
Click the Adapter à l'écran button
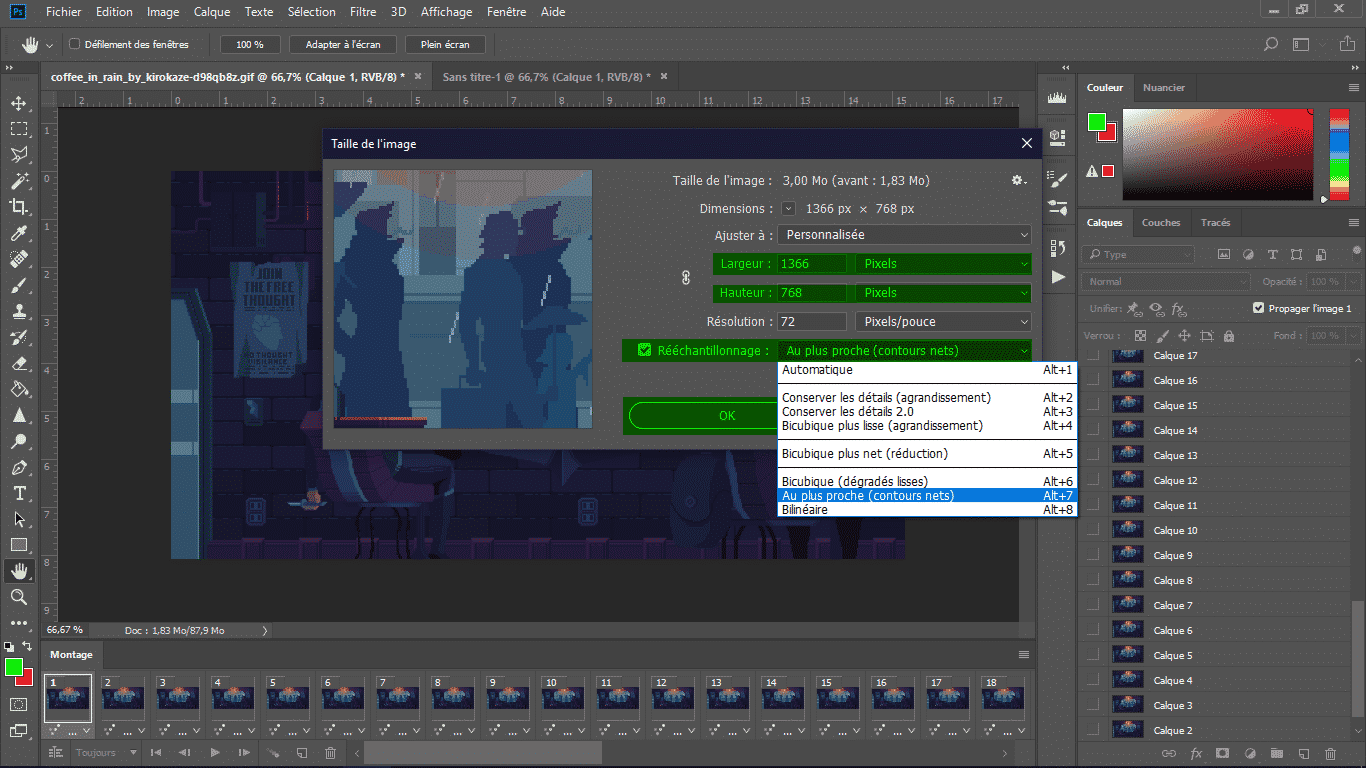[x=342, y=44]
